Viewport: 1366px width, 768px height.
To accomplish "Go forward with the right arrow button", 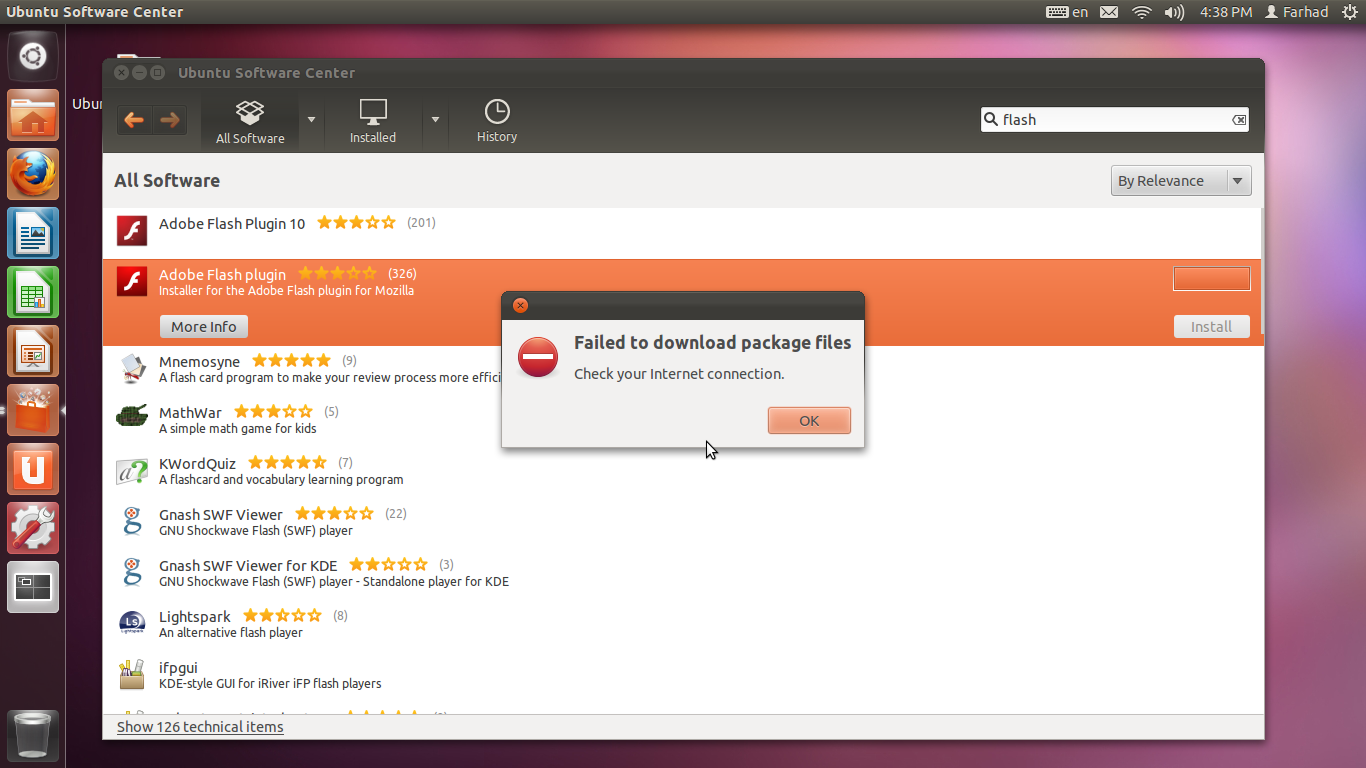I will pyautogui.click(x=169, y=120).
